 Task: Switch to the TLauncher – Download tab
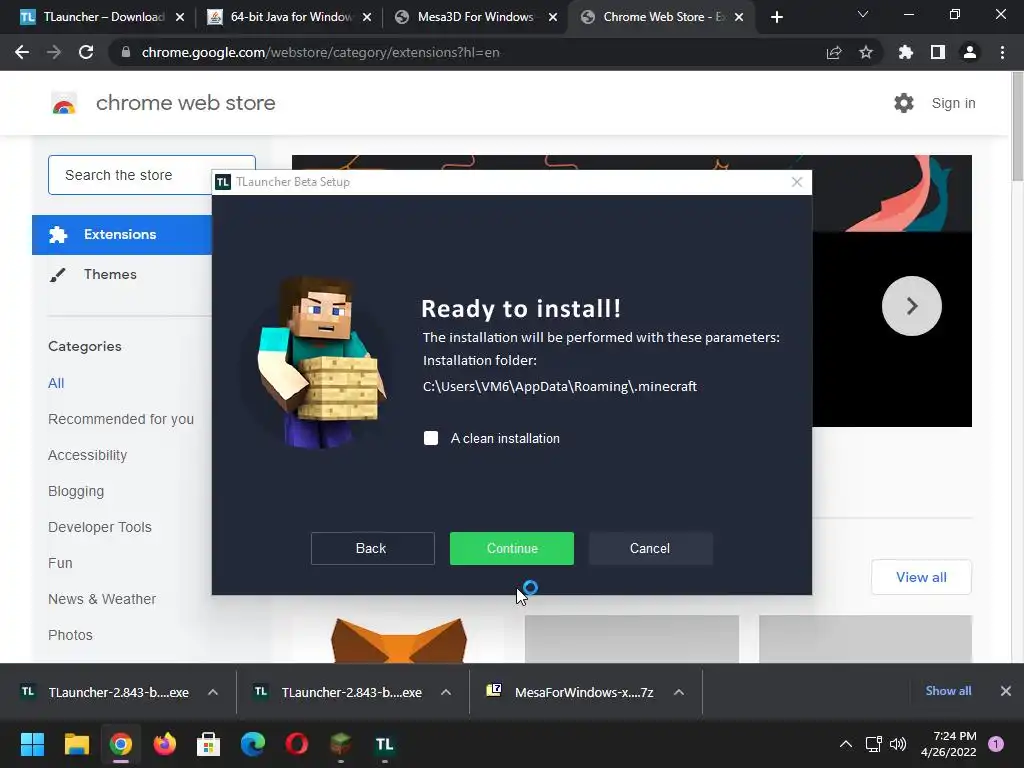point(95,17)
